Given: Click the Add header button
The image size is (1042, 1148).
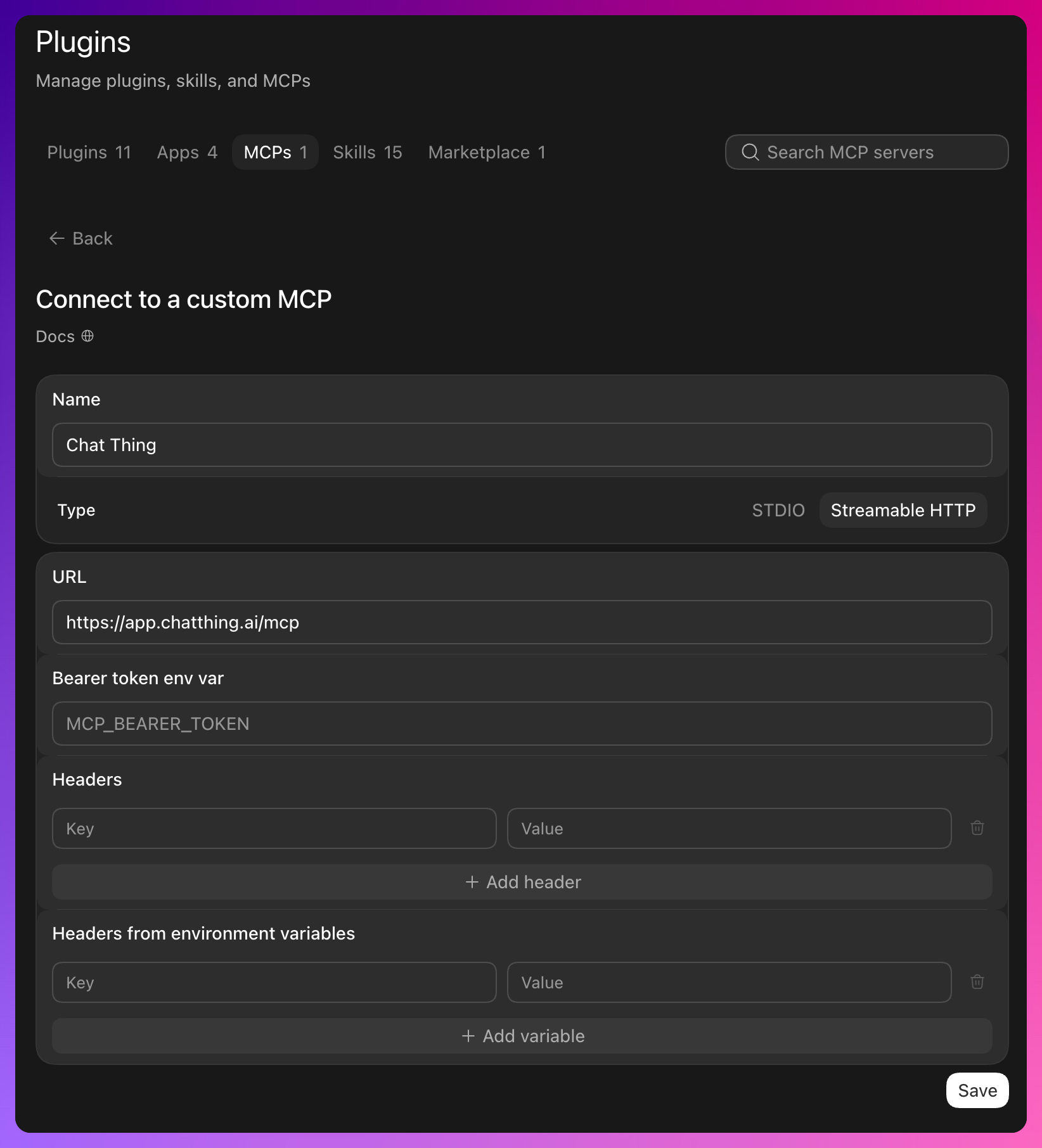Looking at the screenshot, I should (522, 882).
